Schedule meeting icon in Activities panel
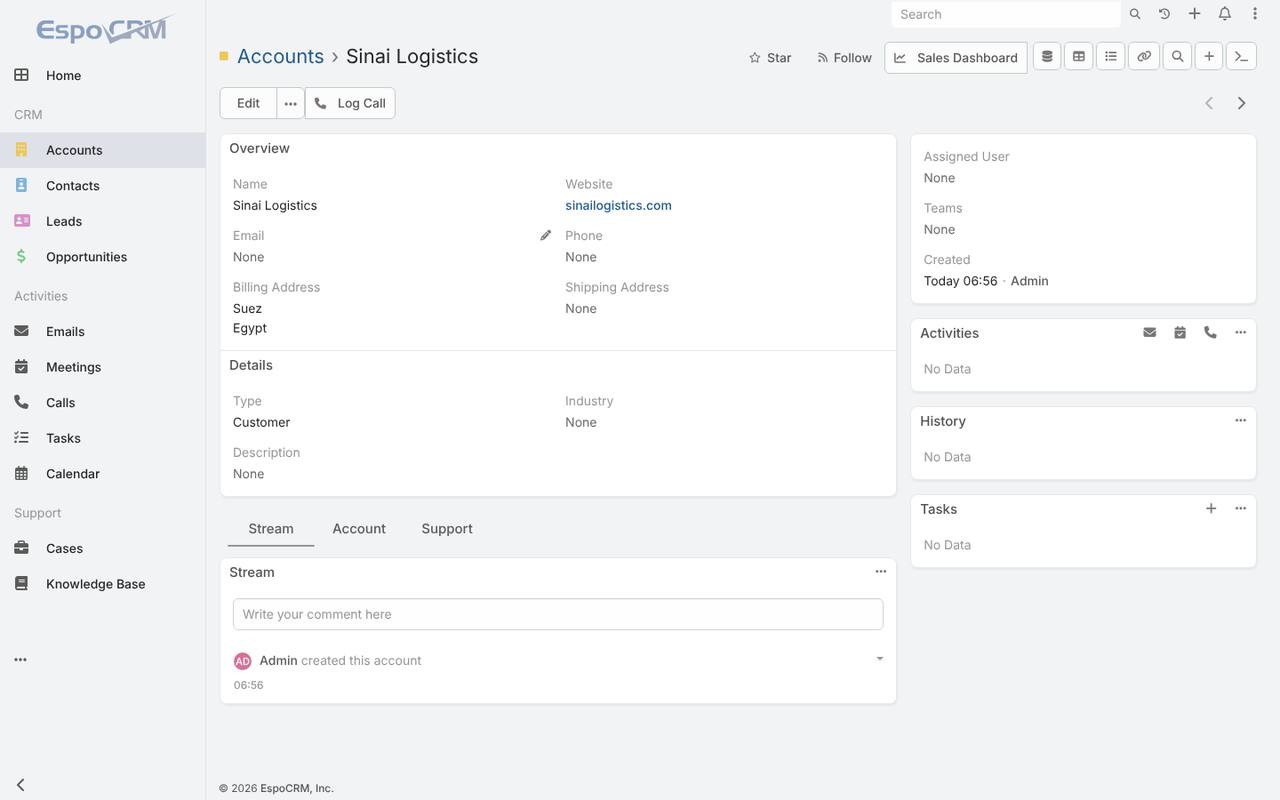The width and height of the screenshot is (1280, 800). 1180,333
